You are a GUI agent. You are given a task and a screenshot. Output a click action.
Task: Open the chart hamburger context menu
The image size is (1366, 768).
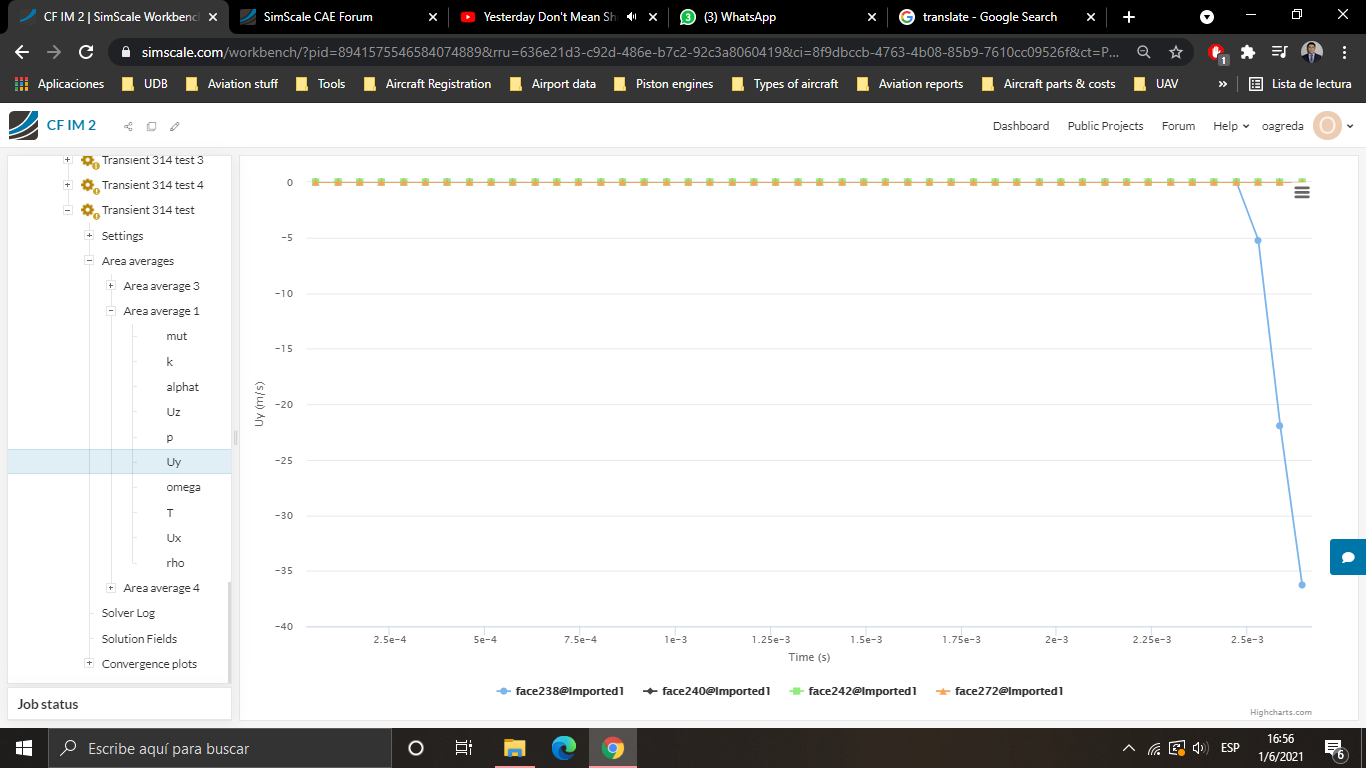[1302, 192]
